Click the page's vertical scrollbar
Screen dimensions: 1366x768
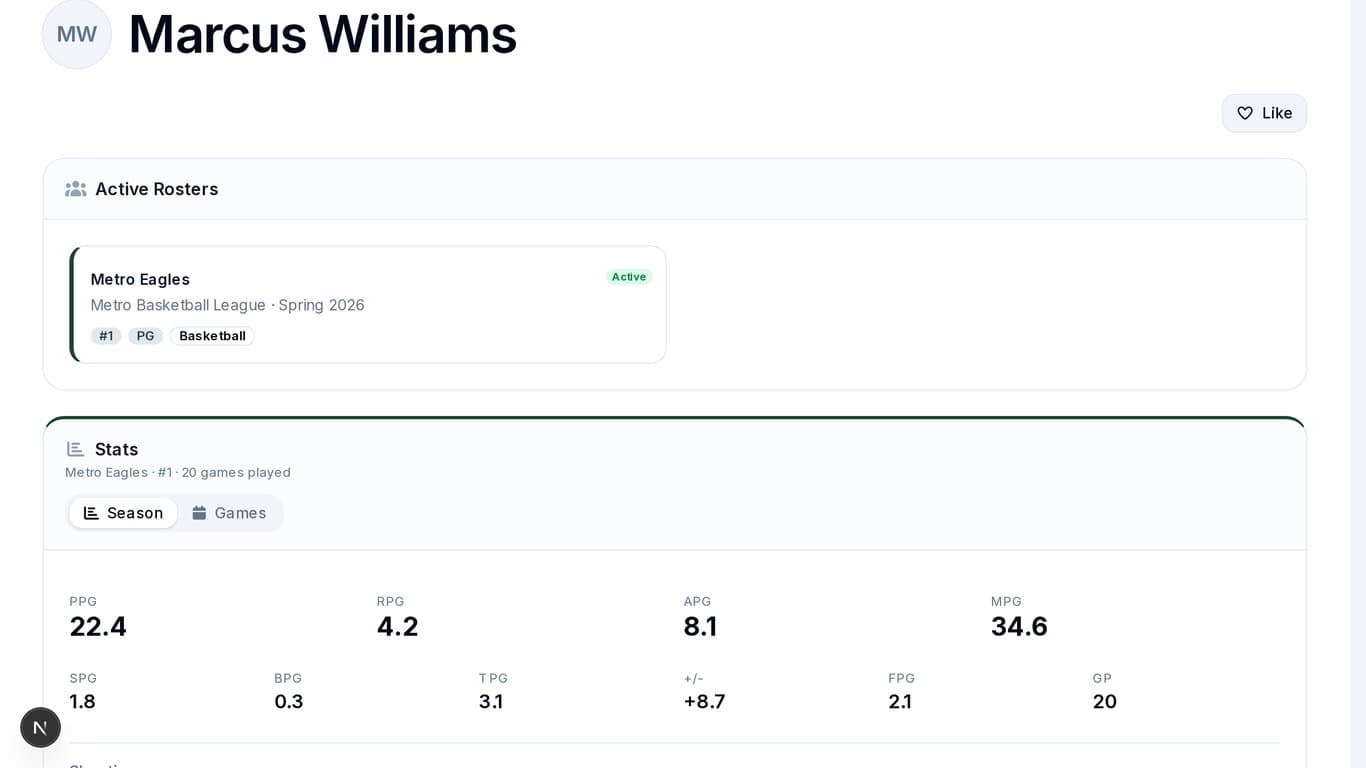pos(1358,384)
